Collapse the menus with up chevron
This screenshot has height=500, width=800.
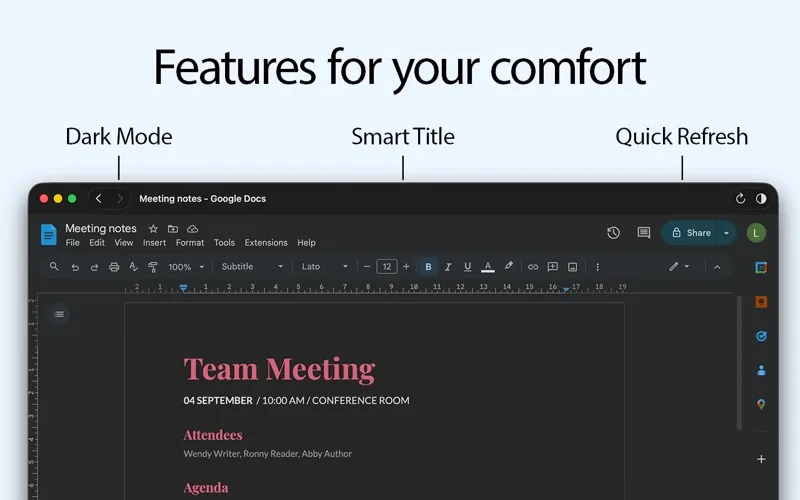point(717,267)
